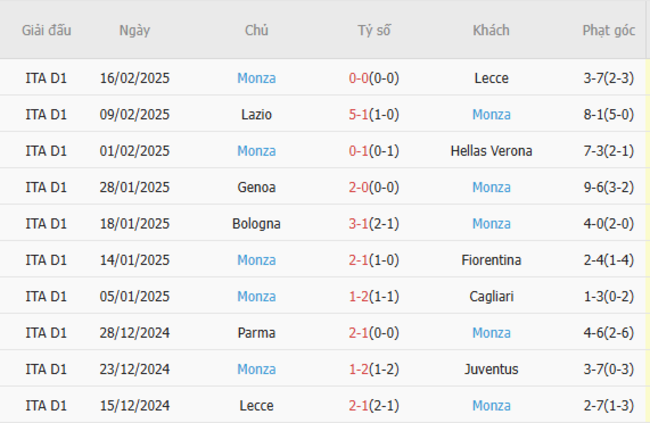
Task: Open the Lazio team link
Action: [x=256, y=114]
